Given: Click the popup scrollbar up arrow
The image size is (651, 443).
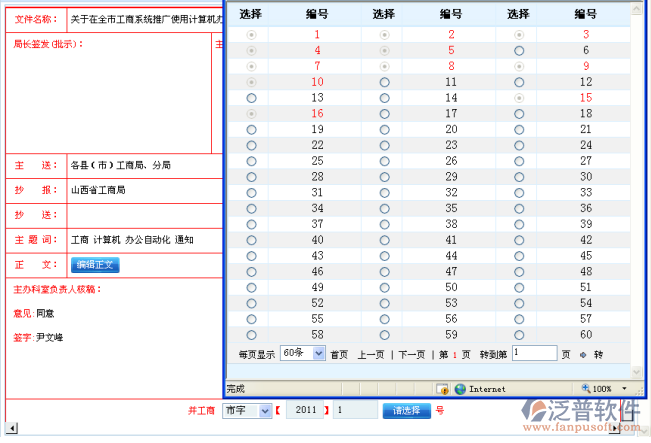Looking at the screenshot, I should click(x=636, y=8).
